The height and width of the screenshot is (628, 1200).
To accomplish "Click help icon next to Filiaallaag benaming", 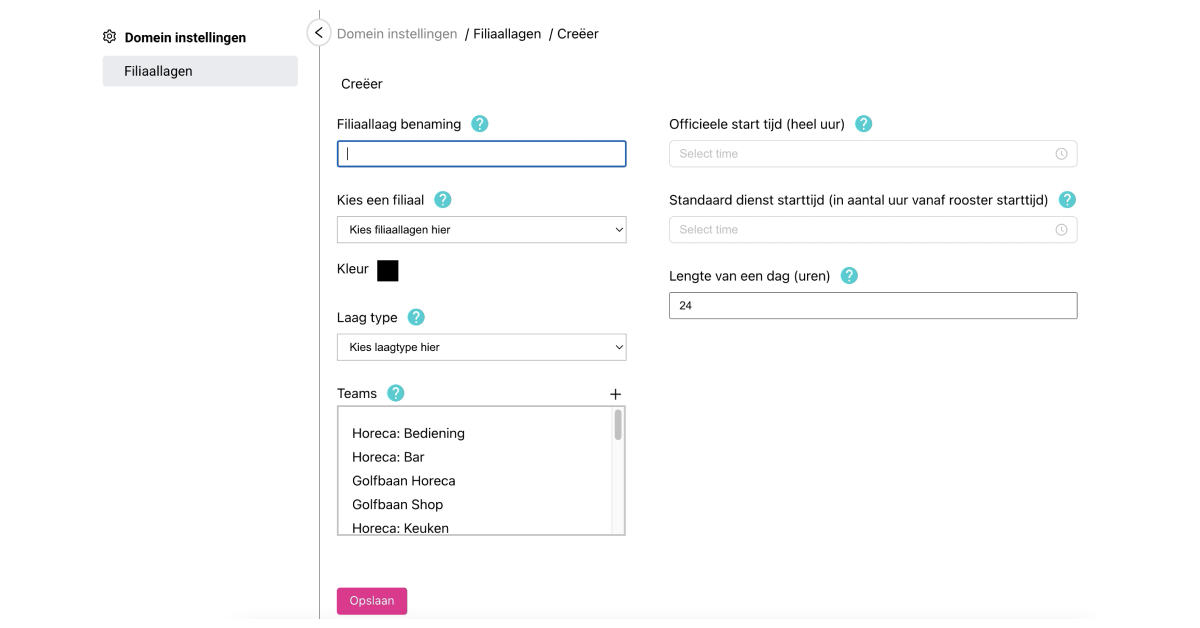I will click(x=480, y=124).
